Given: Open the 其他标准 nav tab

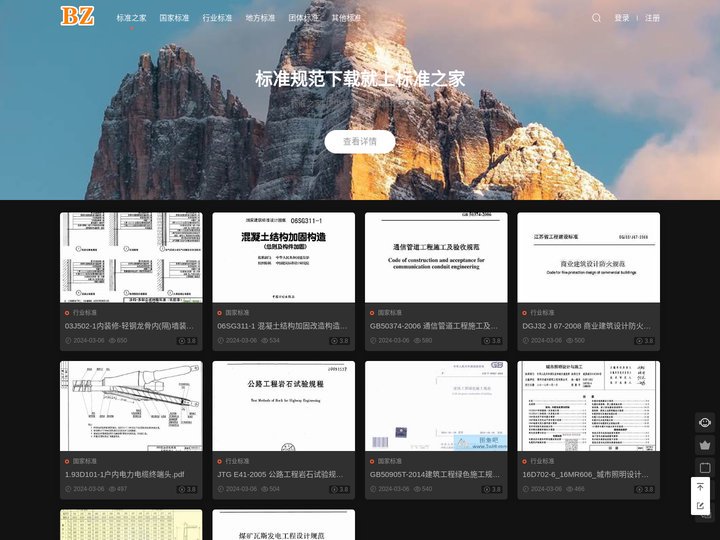Looking at the screenshot, I should 346,18.
